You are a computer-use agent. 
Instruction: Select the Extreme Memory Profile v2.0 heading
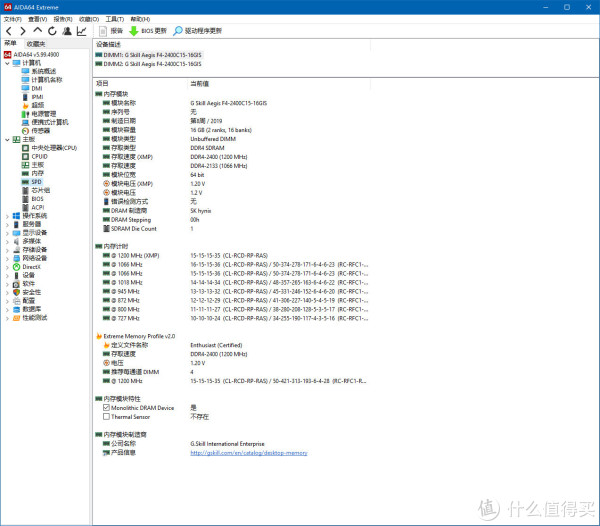click(135, 336)
